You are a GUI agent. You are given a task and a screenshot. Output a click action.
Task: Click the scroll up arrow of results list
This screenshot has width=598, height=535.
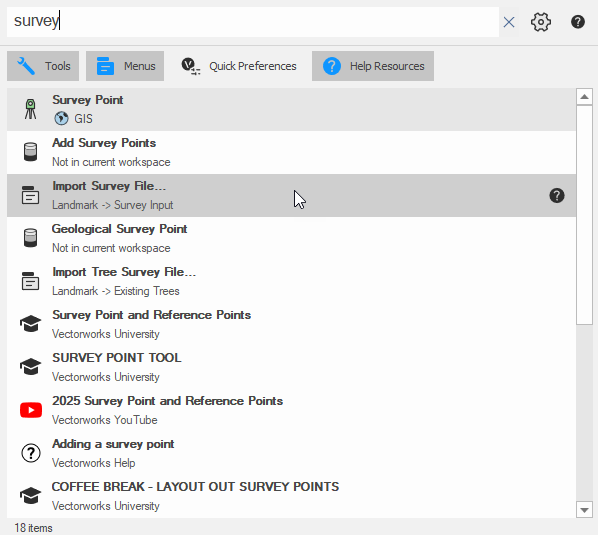584,97
